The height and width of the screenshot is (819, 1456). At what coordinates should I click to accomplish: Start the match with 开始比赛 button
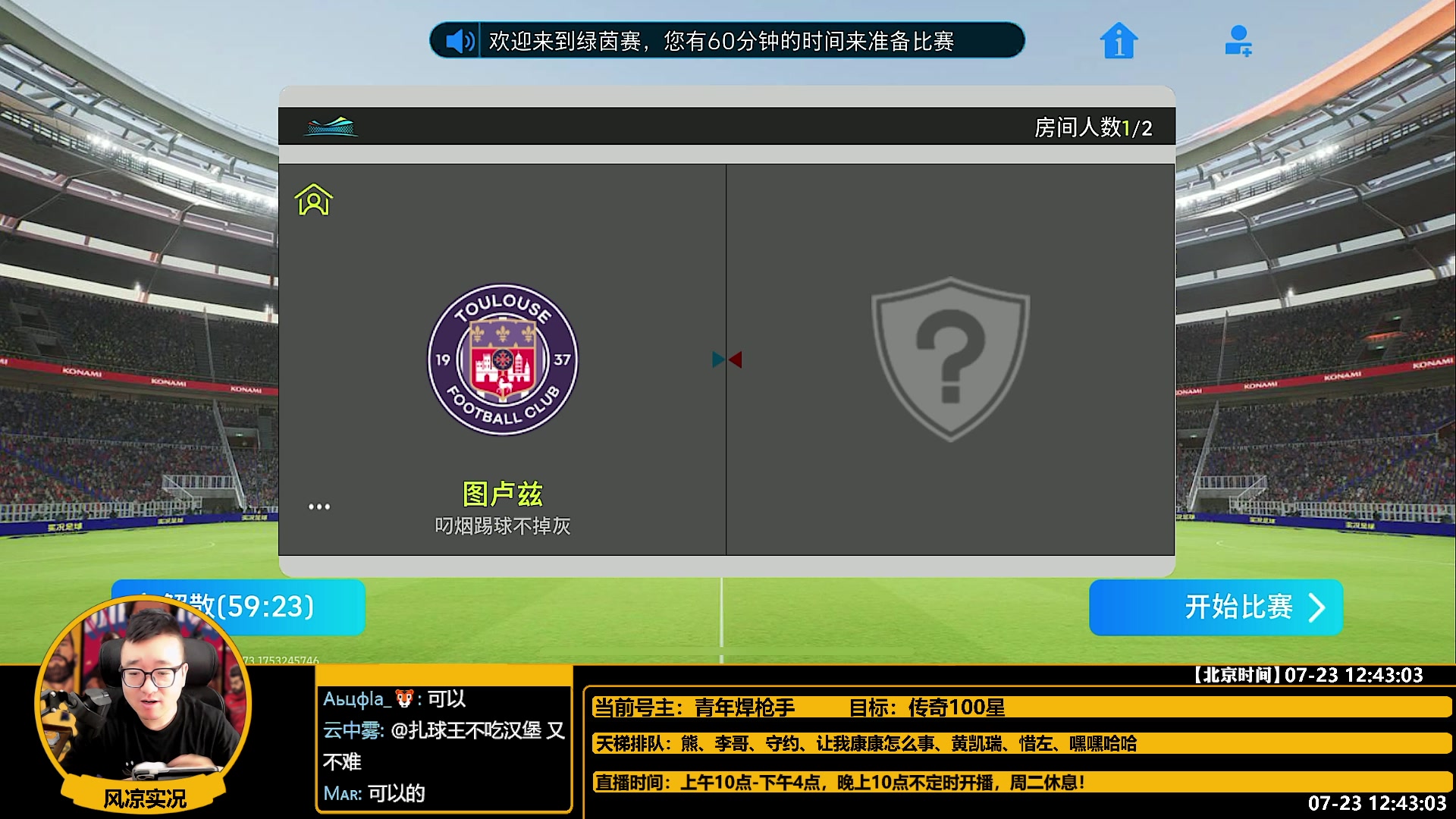1216,607
